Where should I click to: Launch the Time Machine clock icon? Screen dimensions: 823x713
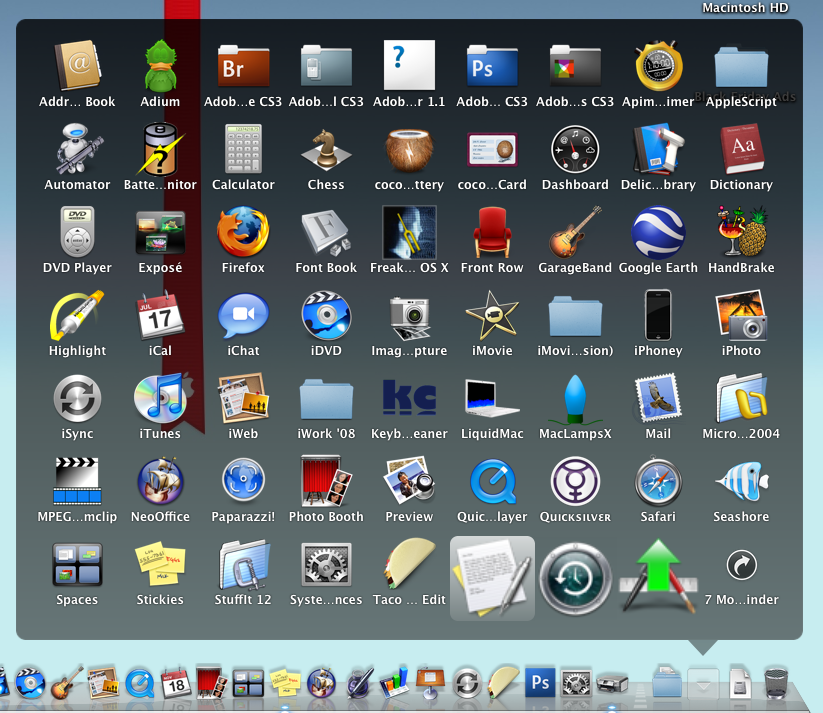point(575,579)
